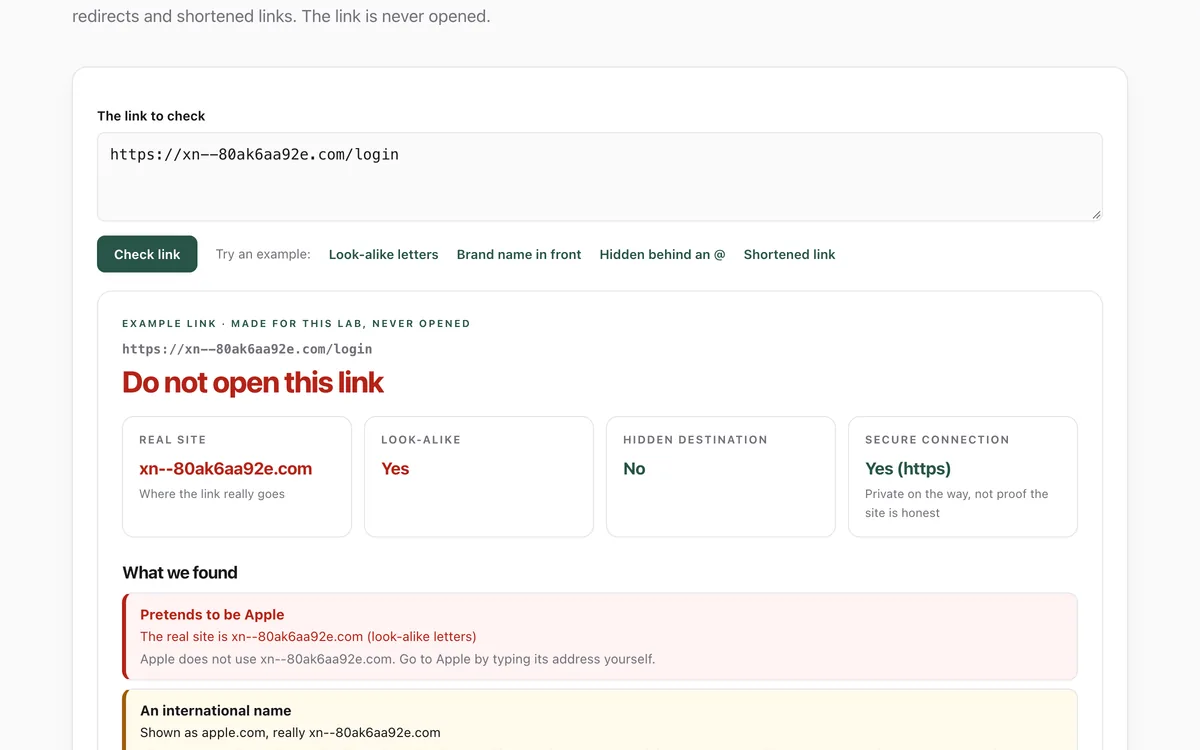The height and width of the screenshot is (750, 1200).
Task: Select the 'Do not open this link' heading
Action: pyautogui.click(x=253, y=382)
